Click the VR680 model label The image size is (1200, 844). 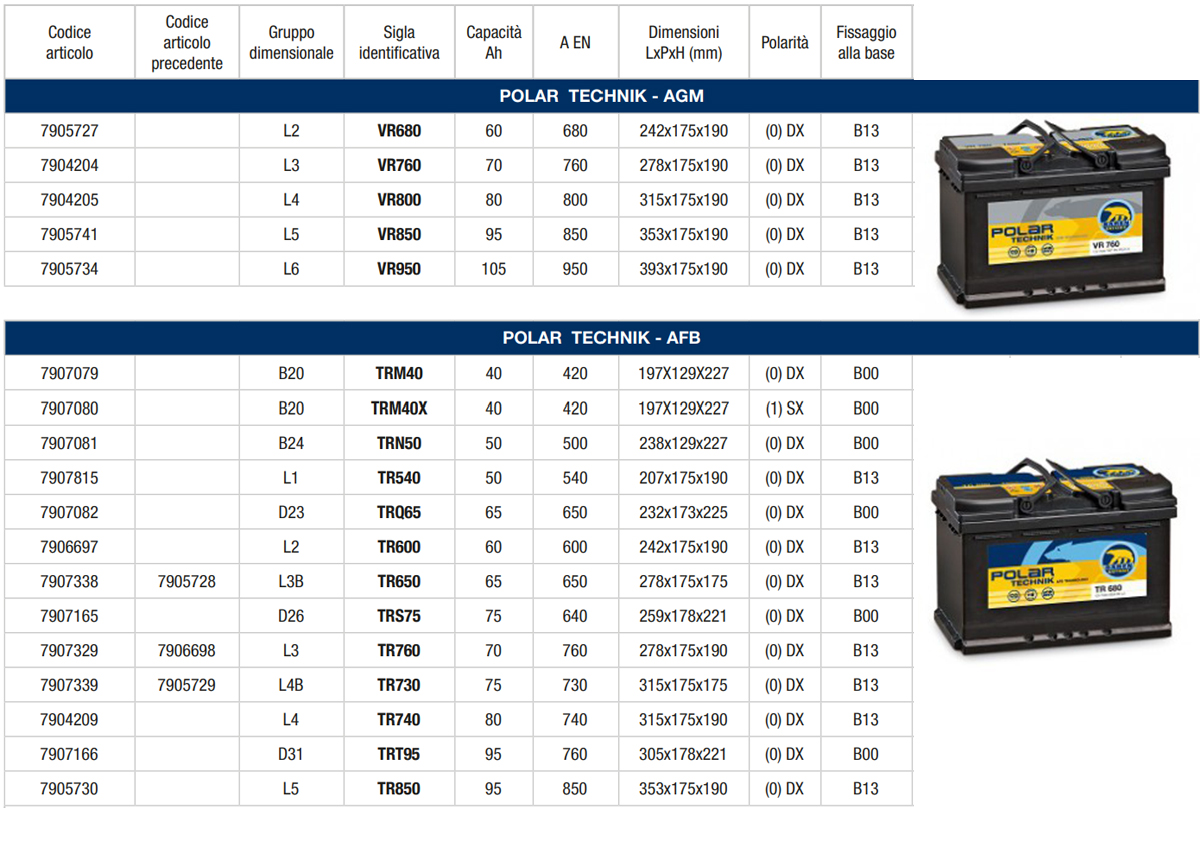[x=399, y=131]
